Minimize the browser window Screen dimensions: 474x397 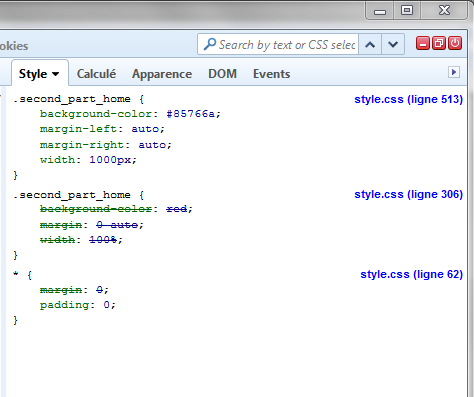click(x=380, y=11)
